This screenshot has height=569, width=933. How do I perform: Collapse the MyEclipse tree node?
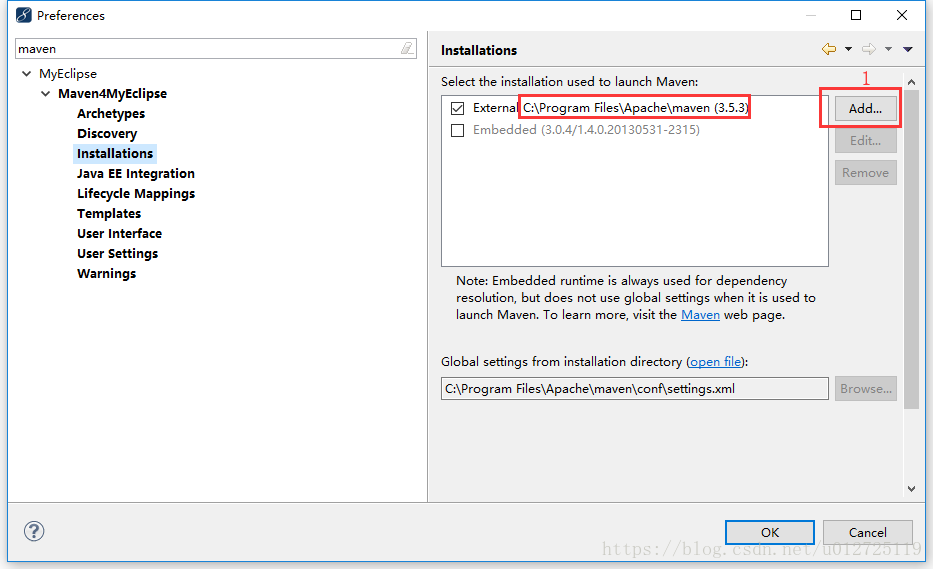click(26, 74)
